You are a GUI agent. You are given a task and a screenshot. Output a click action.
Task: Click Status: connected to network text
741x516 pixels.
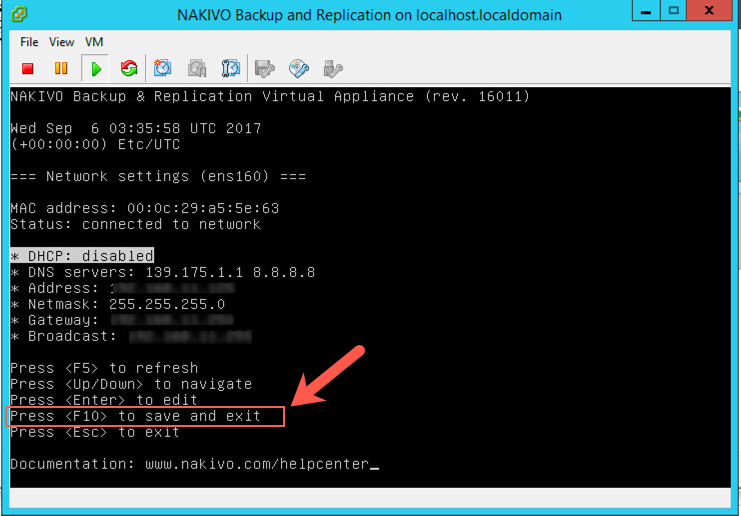tap(135, 224)
